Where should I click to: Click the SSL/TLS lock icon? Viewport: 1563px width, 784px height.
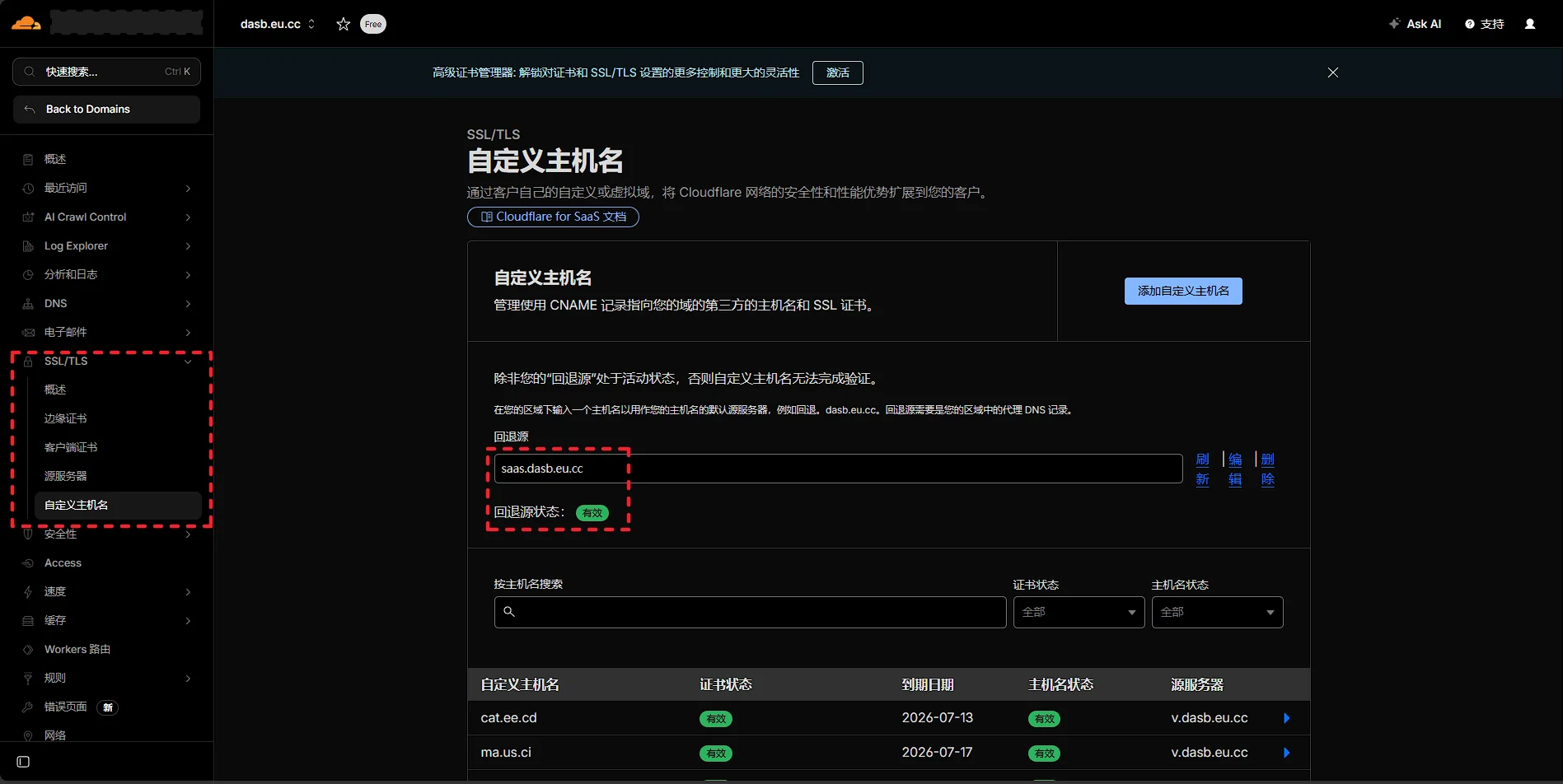coord(28,361)
